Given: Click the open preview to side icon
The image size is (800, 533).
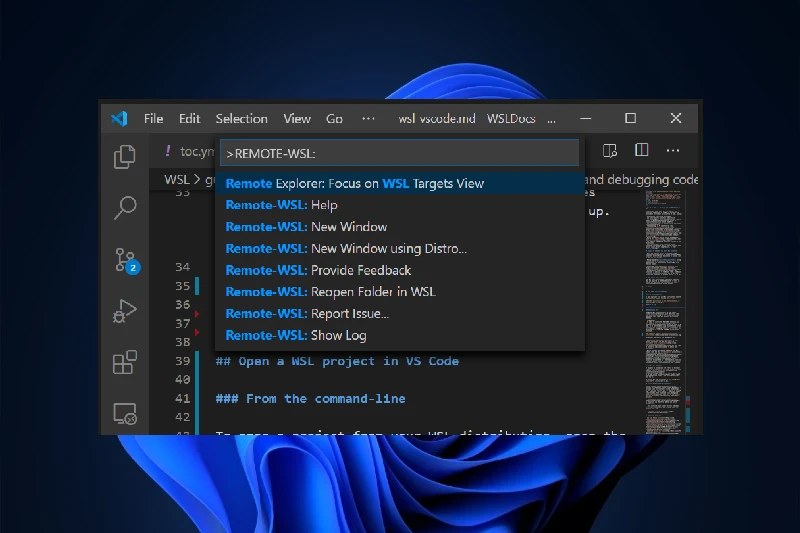Looking at the screenshot, I should (610, 150).
